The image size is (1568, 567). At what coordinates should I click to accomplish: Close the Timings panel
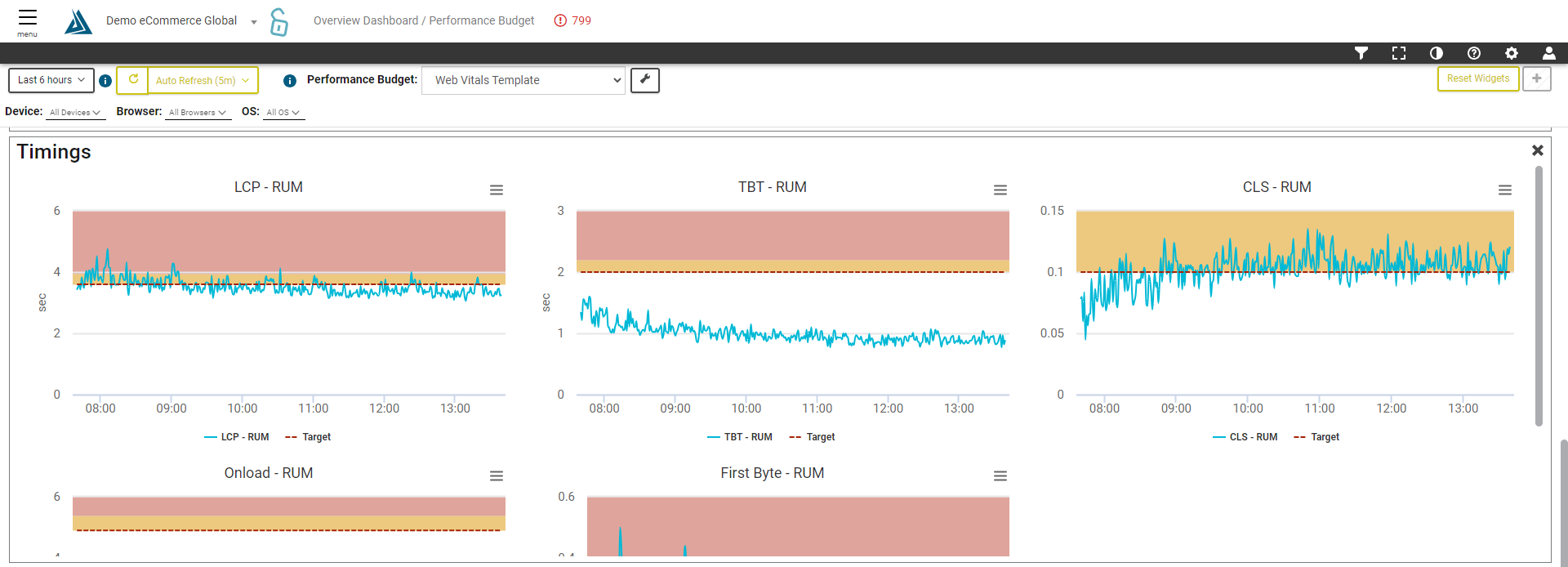(x=1538, y=150)
